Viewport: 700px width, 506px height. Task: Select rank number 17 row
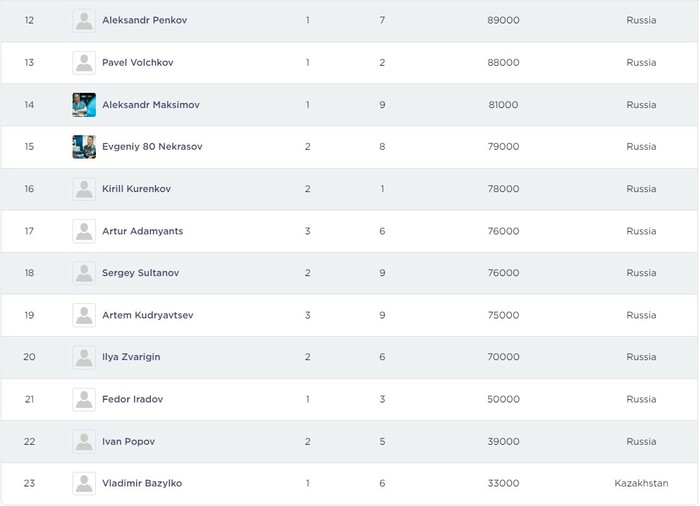click(29, 231)
